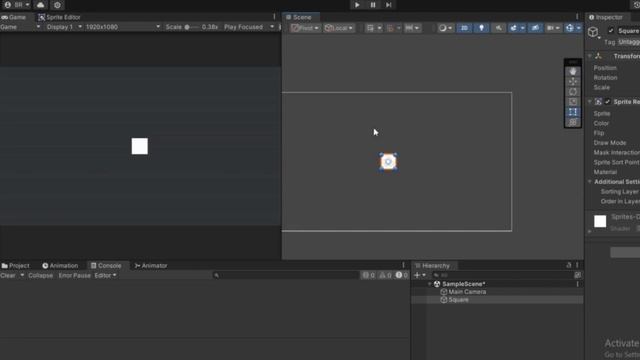Select the Rotate tool
The height and width of the screenshot is (360, 640).
(573, 91)
